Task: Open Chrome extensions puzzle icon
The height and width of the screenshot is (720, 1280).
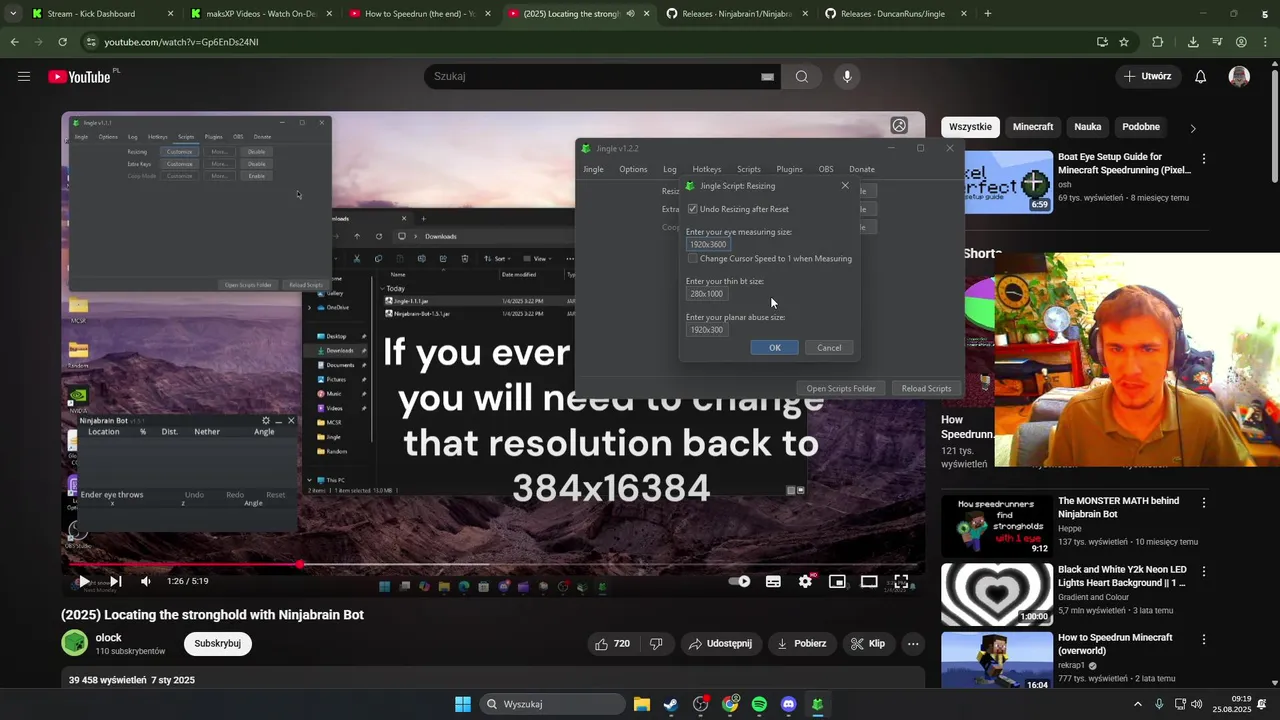Action: (1158, 42)
